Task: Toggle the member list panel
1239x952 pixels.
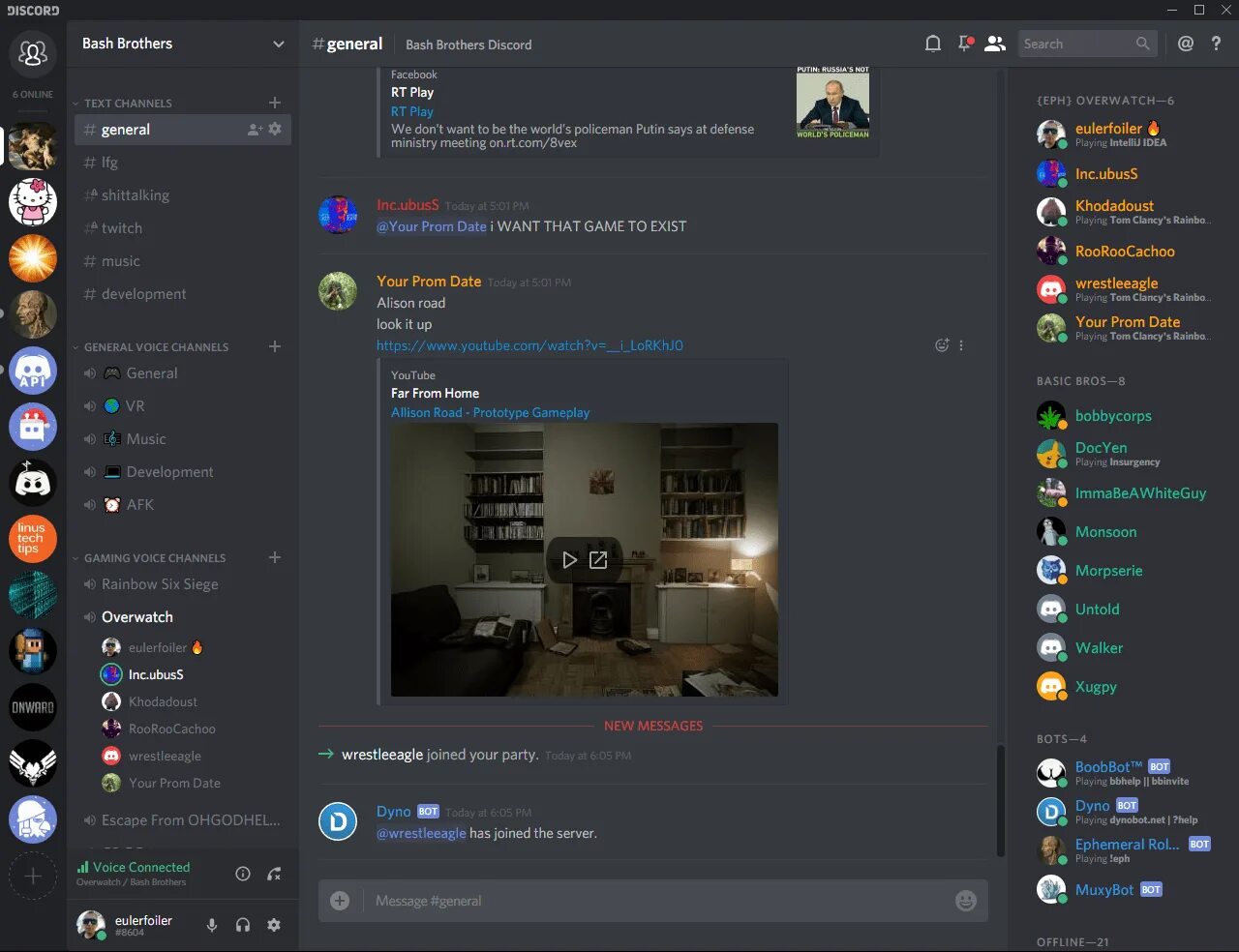Action: [x=995, y=44]
